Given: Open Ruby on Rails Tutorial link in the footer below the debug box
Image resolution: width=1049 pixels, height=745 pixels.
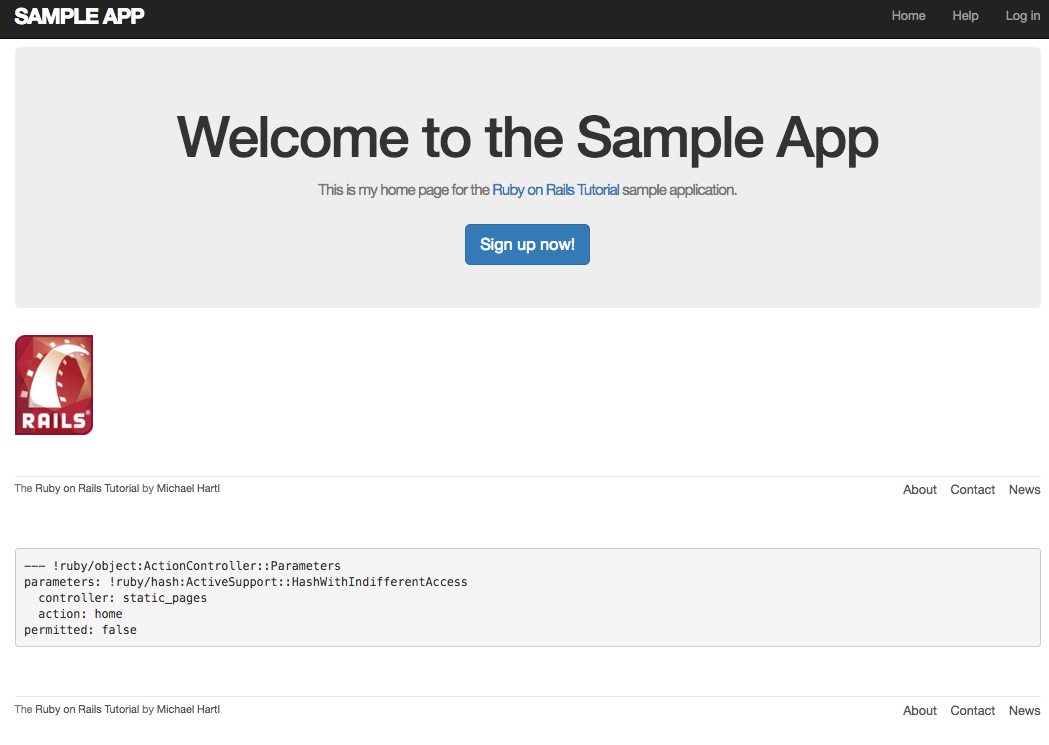Looking at the screenshot, I should (87, 710).
